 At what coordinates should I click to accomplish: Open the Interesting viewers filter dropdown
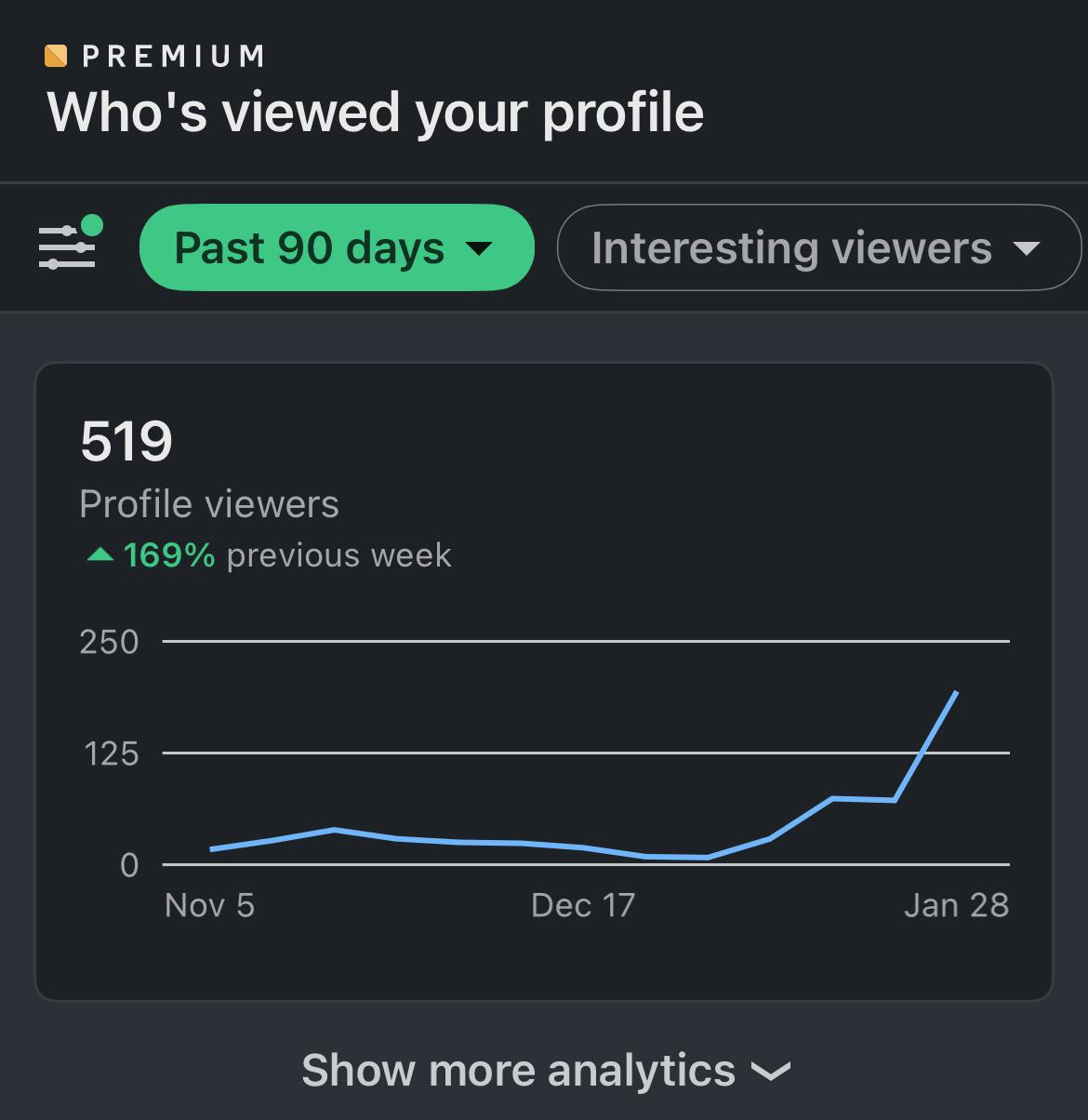tap(818, 247)
